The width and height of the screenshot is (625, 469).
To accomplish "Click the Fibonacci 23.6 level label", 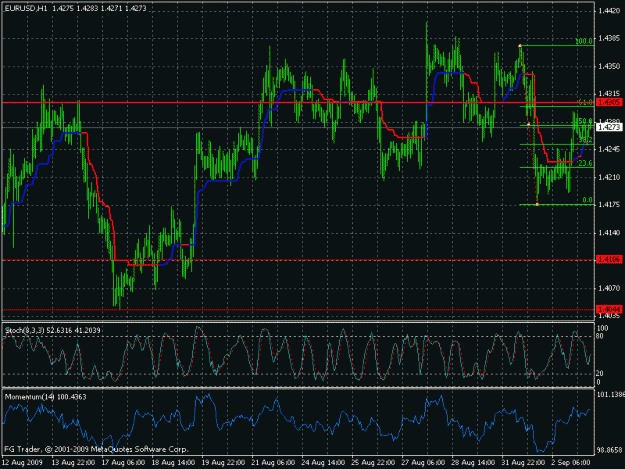I will point(585,163).
